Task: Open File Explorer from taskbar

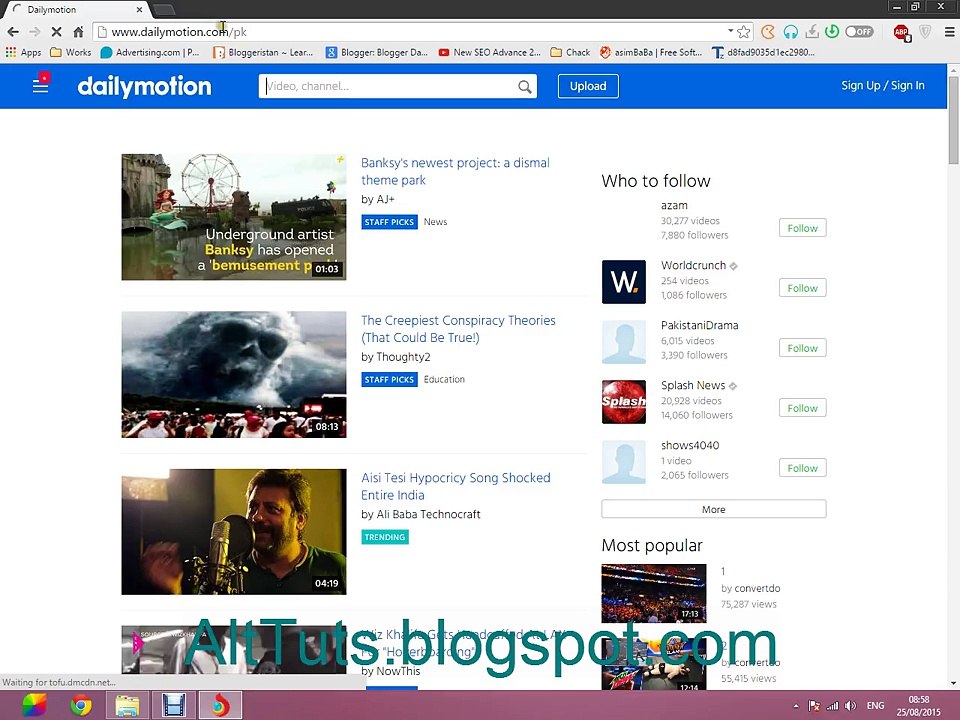Action: [x=127, y=706]
